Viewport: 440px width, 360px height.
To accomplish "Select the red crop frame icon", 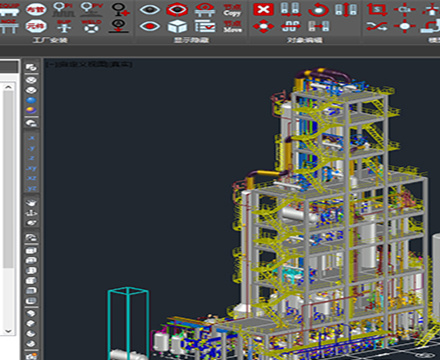I will pyautogui.click(x=377, y=9).
